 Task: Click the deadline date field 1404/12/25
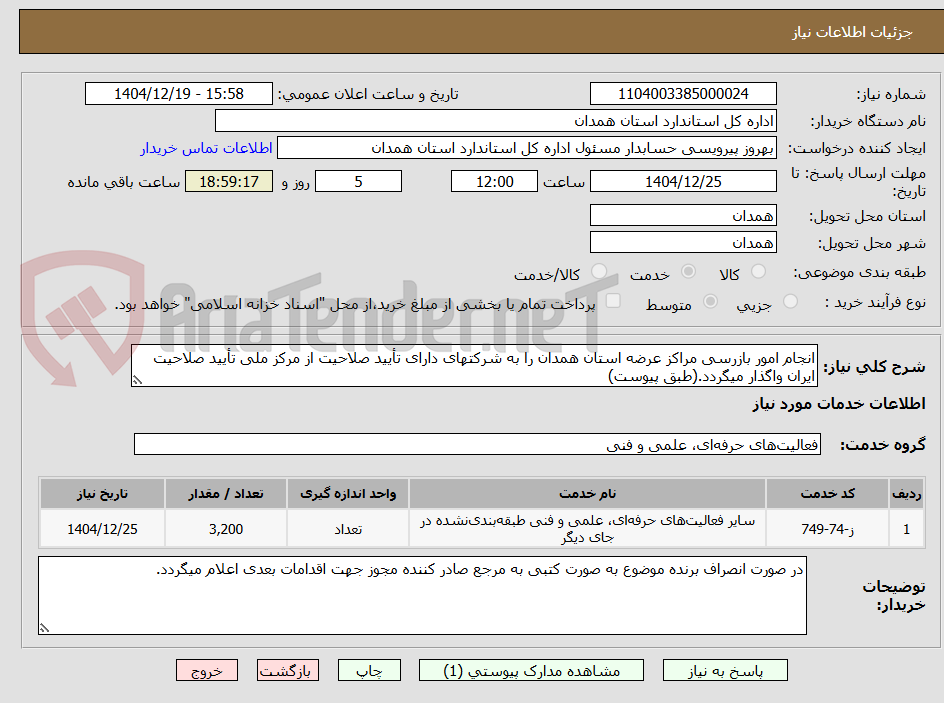click(x=683, y=181)
